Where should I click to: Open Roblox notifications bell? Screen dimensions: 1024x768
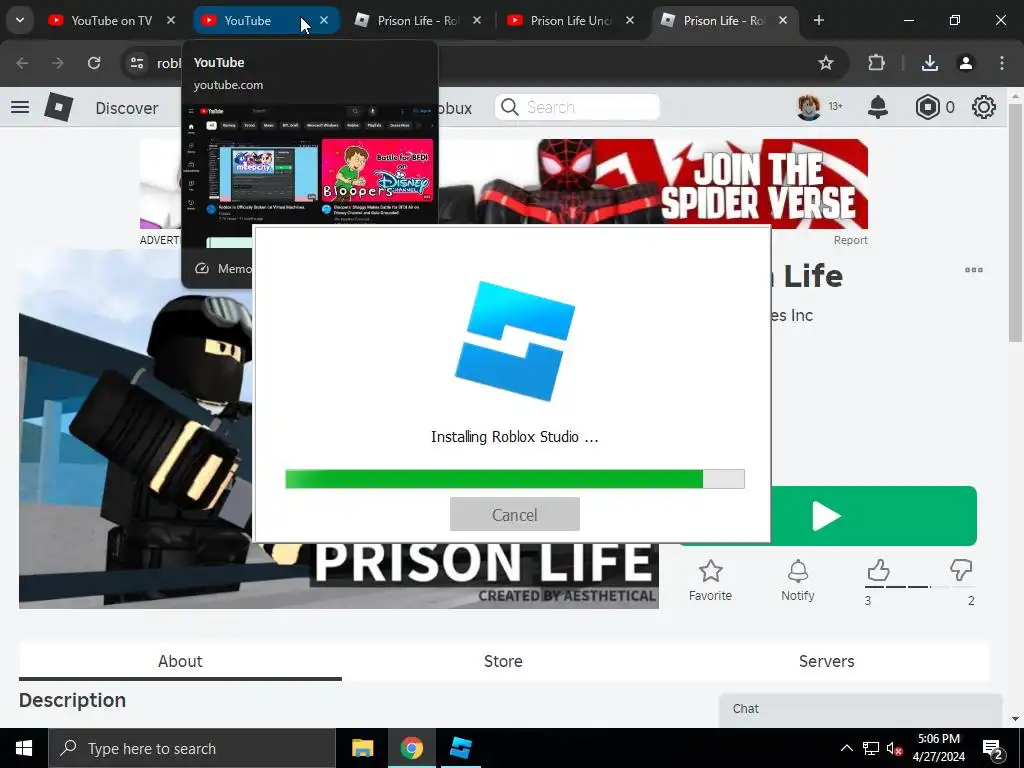coord(878,107)
